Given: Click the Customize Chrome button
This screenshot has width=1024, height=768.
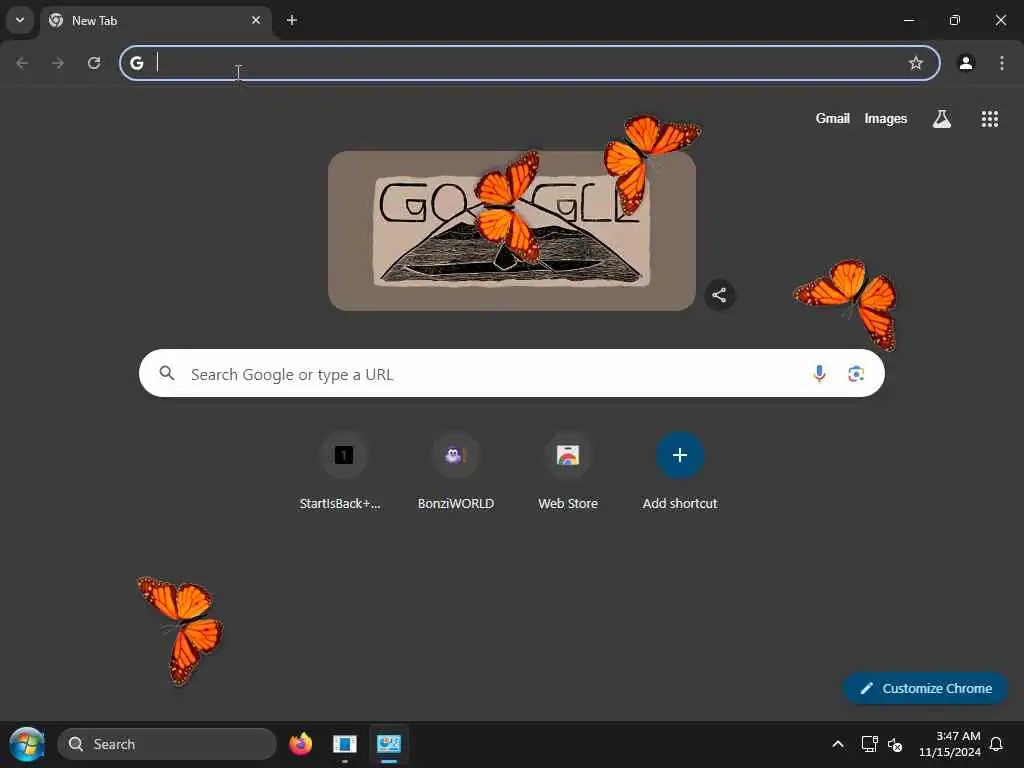Looking at the screenshot, I should pyautogui.click(x=925, y=688).
